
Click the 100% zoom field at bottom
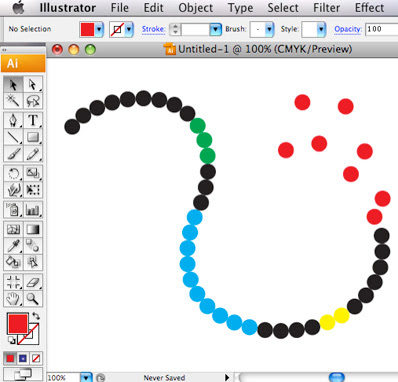click(63, 378)
